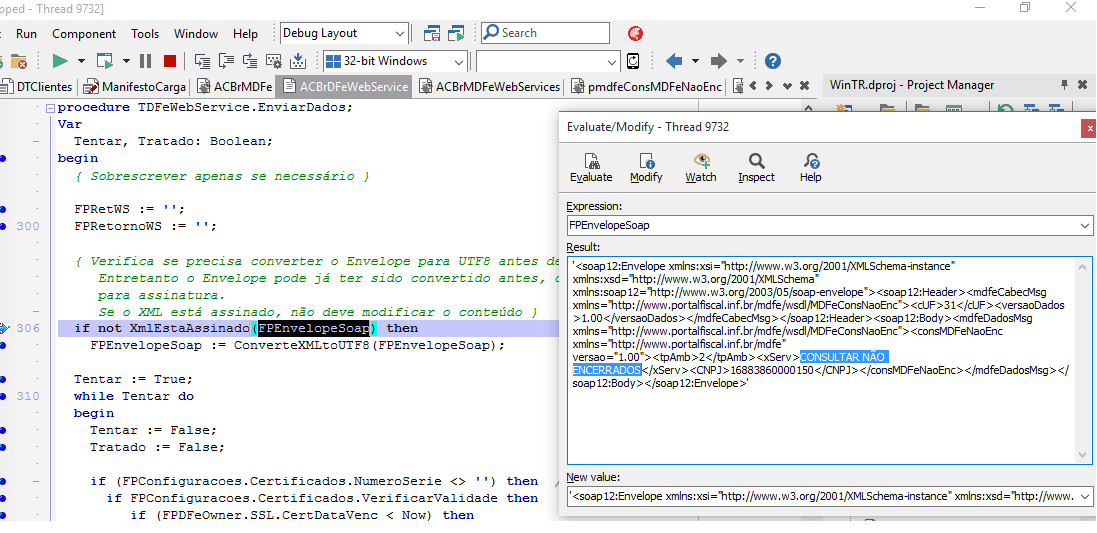
Task: Toggle breakpoint at line 310 gutter dot
Action: tap(3, 396)
